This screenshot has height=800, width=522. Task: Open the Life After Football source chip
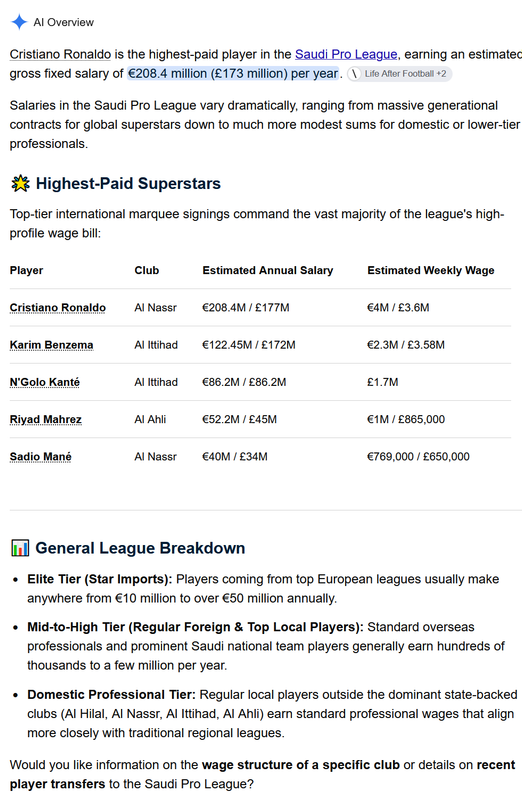[x=400, y=74]
